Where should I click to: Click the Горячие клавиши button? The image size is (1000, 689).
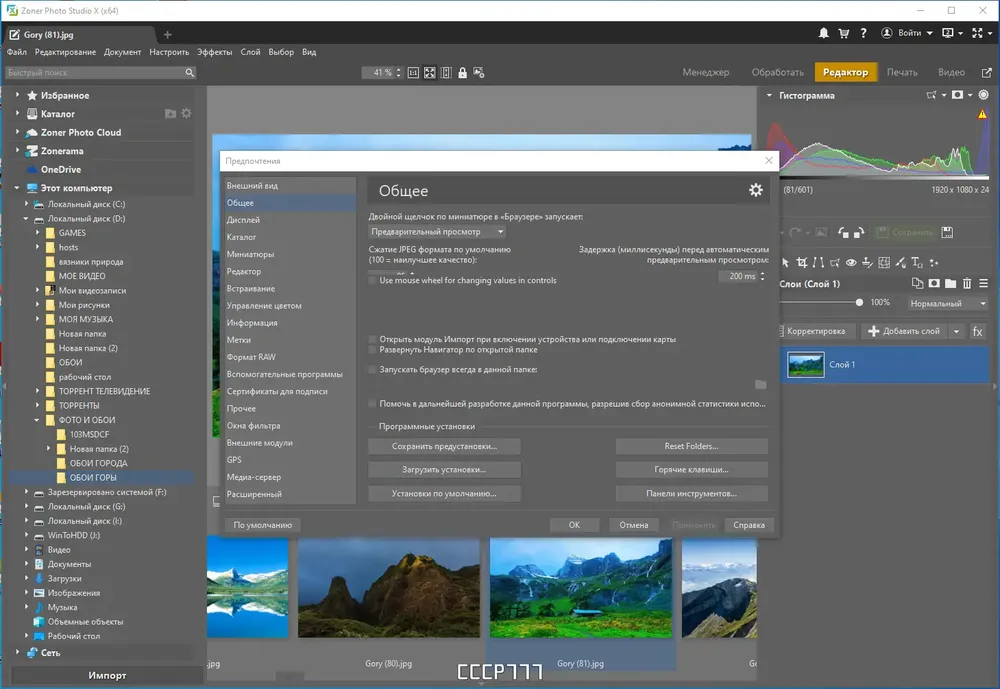click(691, 470)
